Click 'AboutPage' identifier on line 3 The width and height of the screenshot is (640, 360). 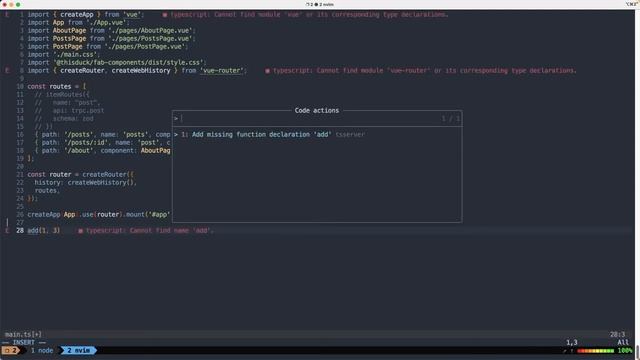click(69, 30)
